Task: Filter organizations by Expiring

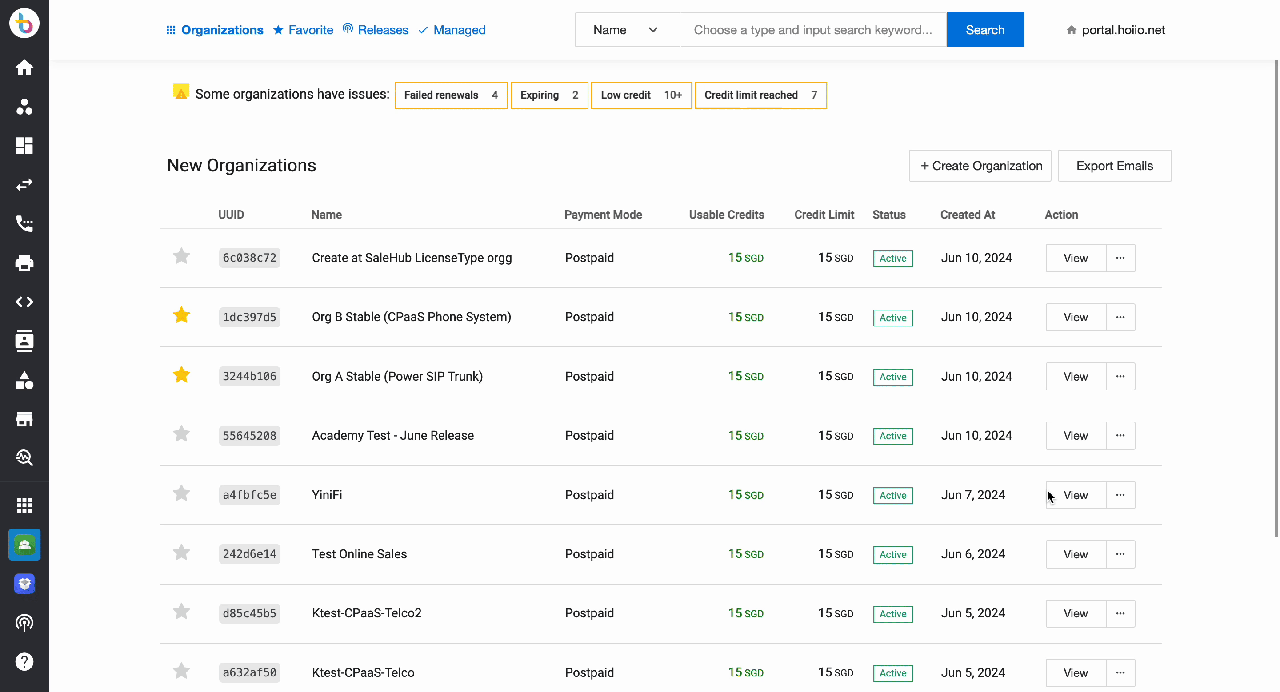Action: [549, 95]
